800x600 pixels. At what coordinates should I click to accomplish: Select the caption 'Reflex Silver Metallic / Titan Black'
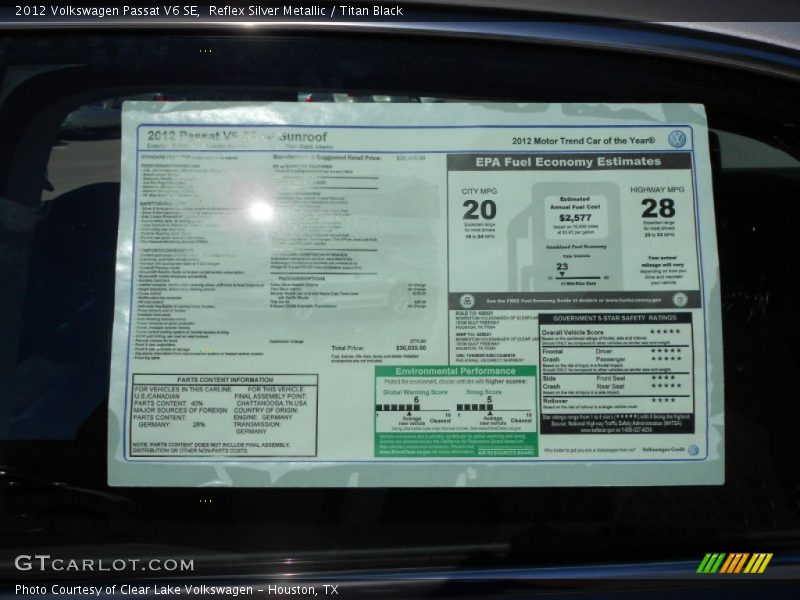tap(306, 11)
